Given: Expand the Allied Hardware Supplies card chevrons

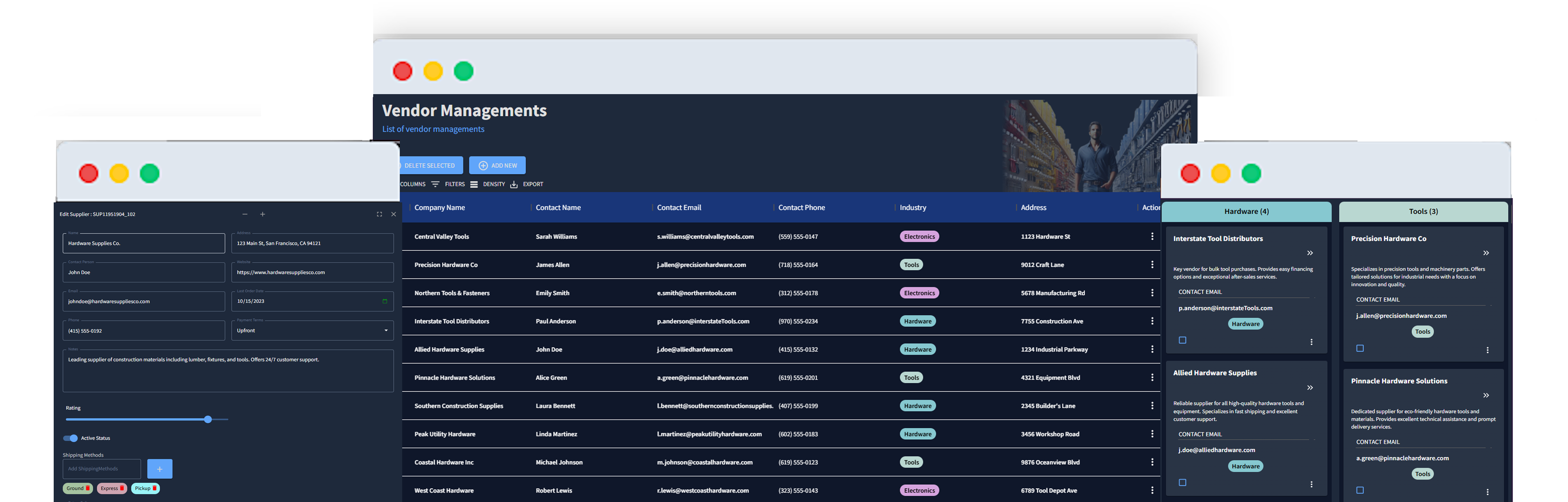Looking at the screenshot, I should click(x=1310, y=387).
